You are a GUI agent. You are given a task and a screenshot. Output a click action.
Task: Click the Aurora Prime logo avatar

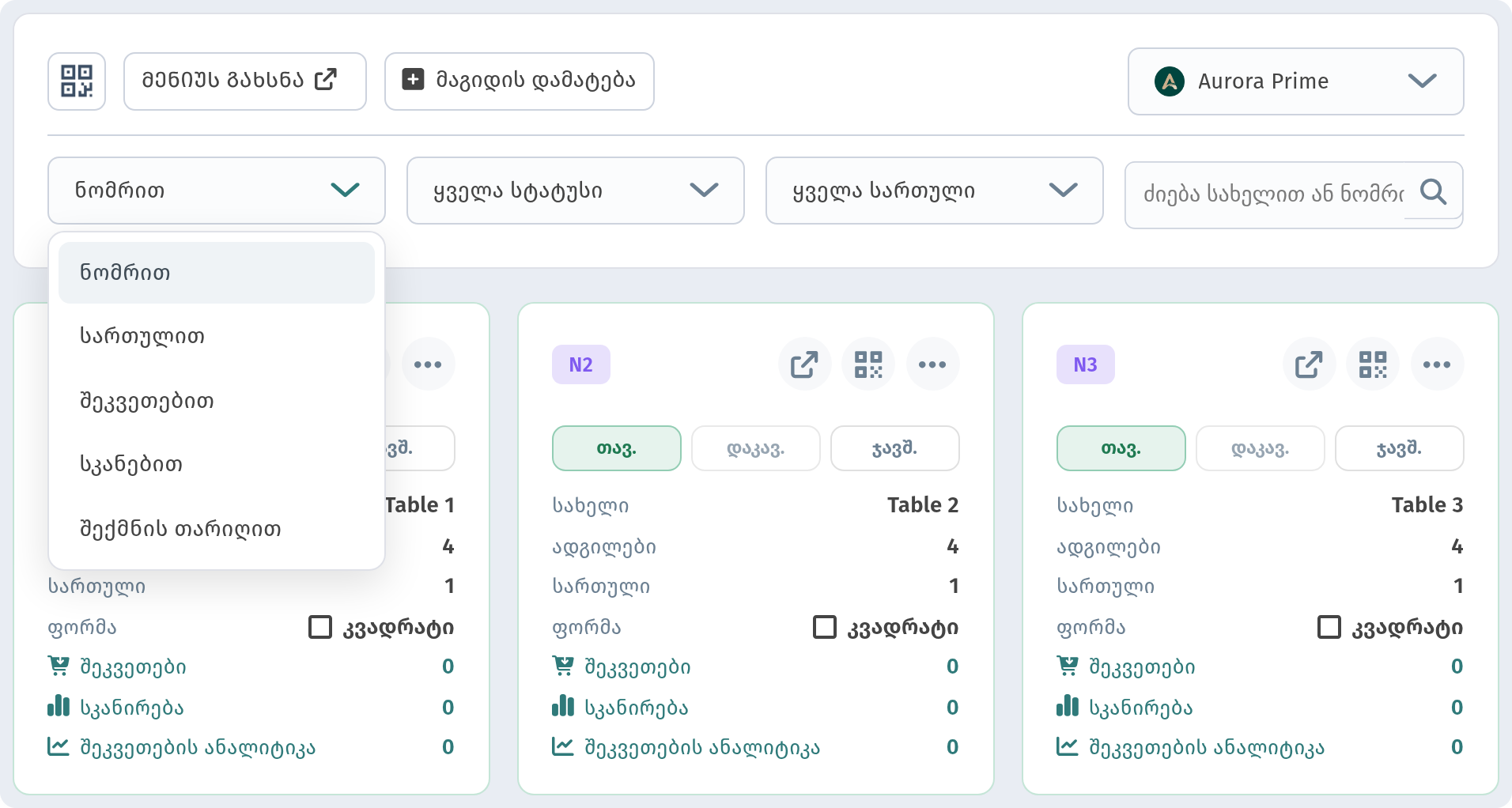point(1170,81)
